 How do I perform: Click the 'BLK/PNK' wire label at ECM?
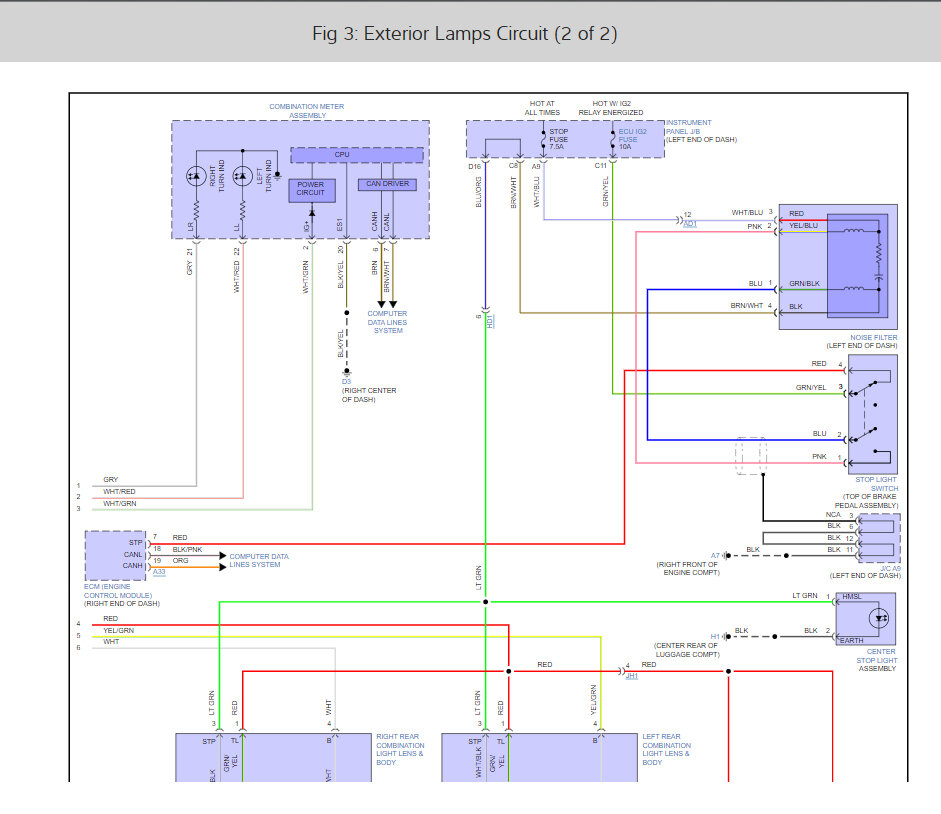tap(187, 549)
